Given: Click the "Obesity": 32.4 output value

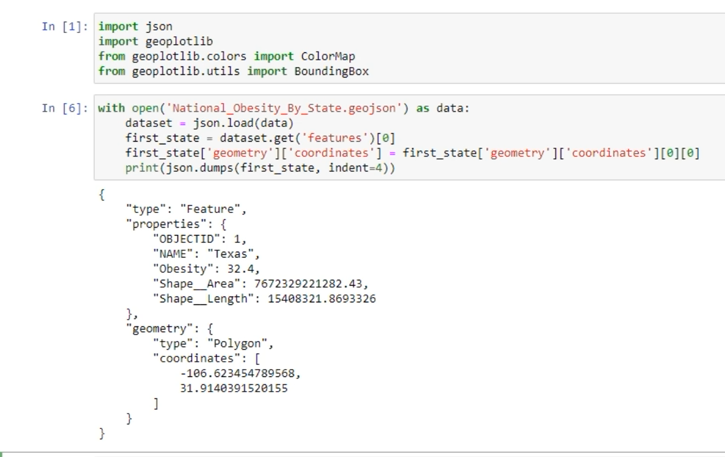Looking at the screenshot, I should 243,269.
